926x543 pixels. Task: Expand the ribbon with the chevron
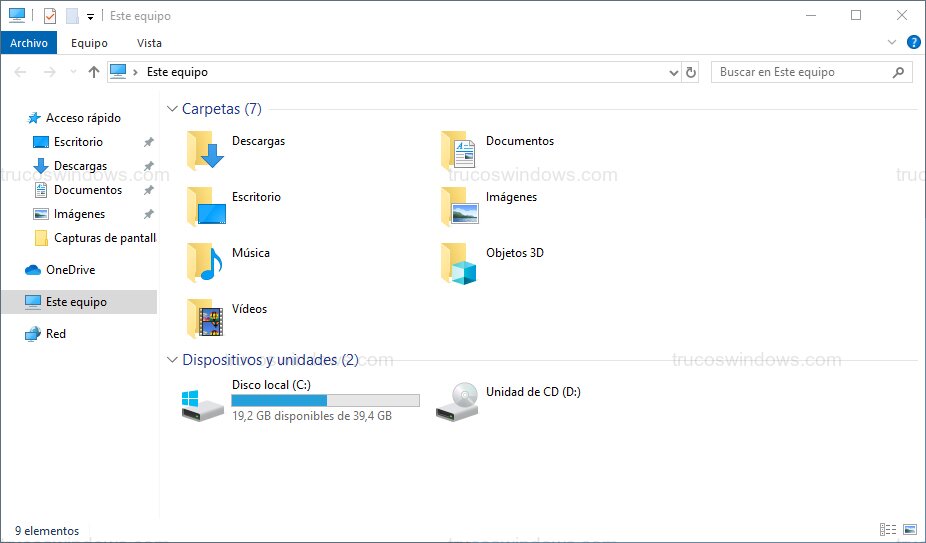pyautogui.click(x=893, y=43)
